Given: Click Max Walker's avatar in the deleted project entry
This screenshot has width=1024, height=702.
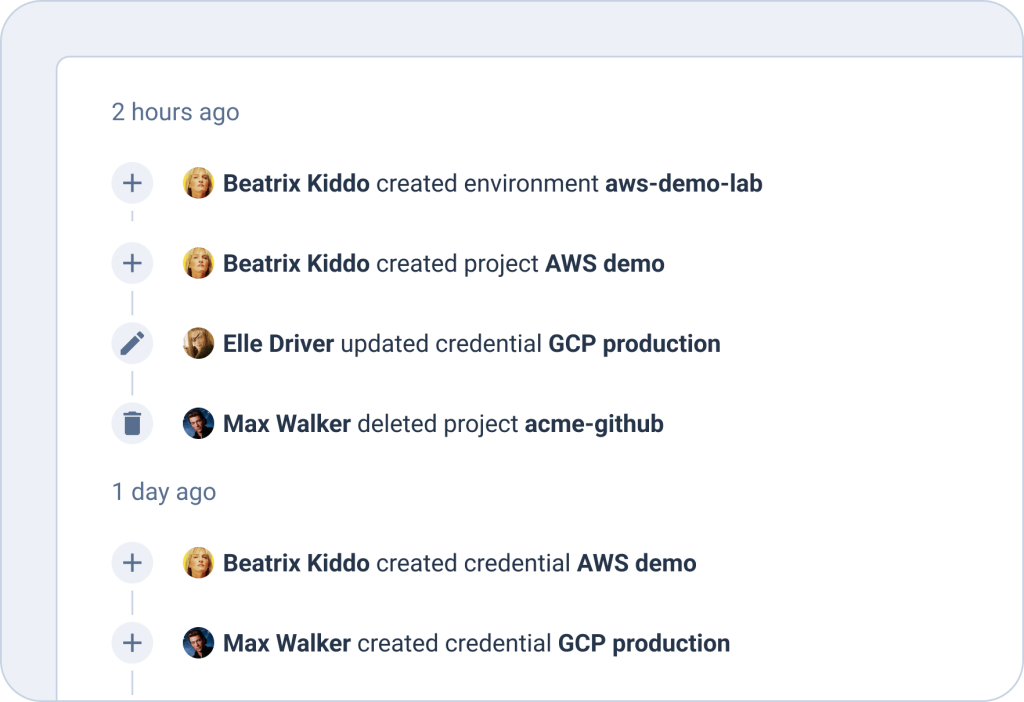Looking at the screenshot, I should coord(198,424).
